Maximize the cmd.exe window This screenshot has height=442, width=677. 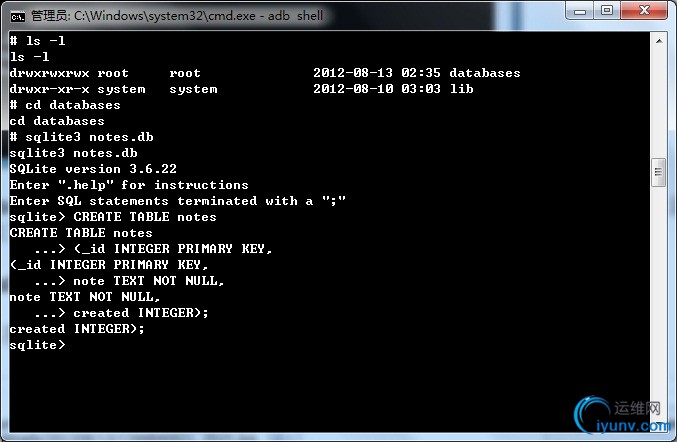607,11
